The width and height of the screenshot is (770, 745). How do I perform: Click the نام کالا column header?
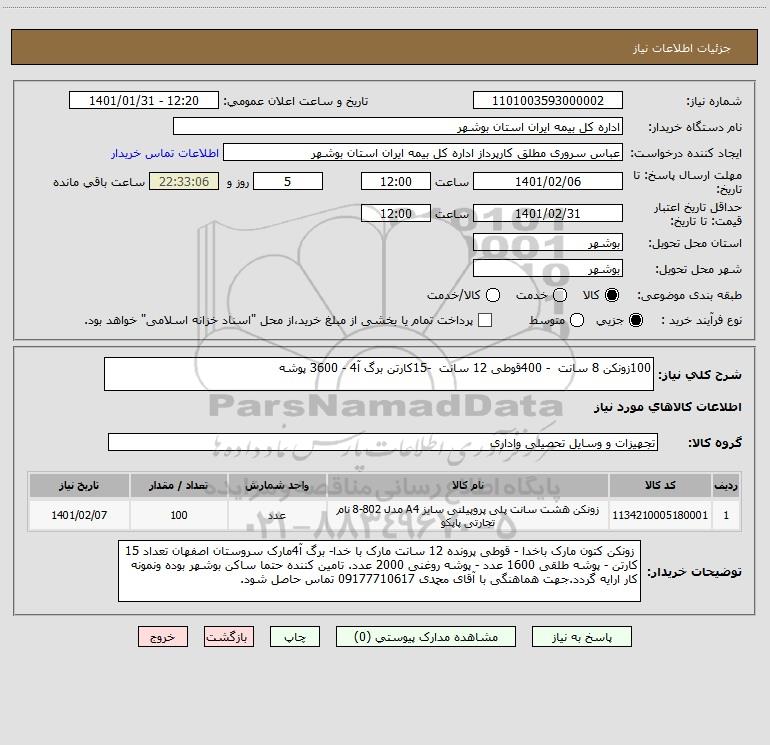[468, 485]
